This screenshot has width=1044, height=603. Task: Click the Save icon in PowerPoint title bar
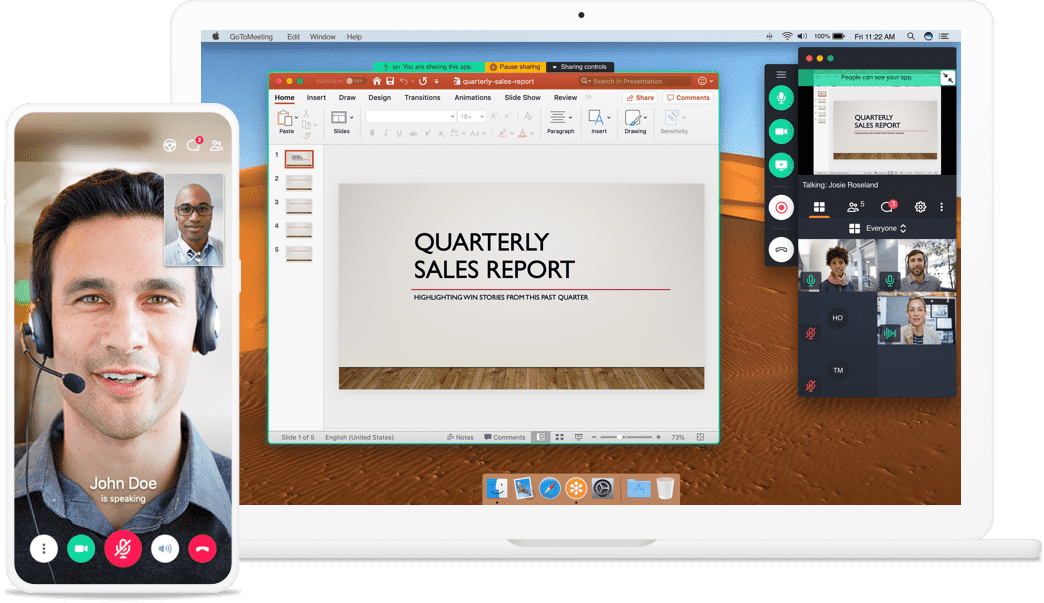[x=391, y=81]
